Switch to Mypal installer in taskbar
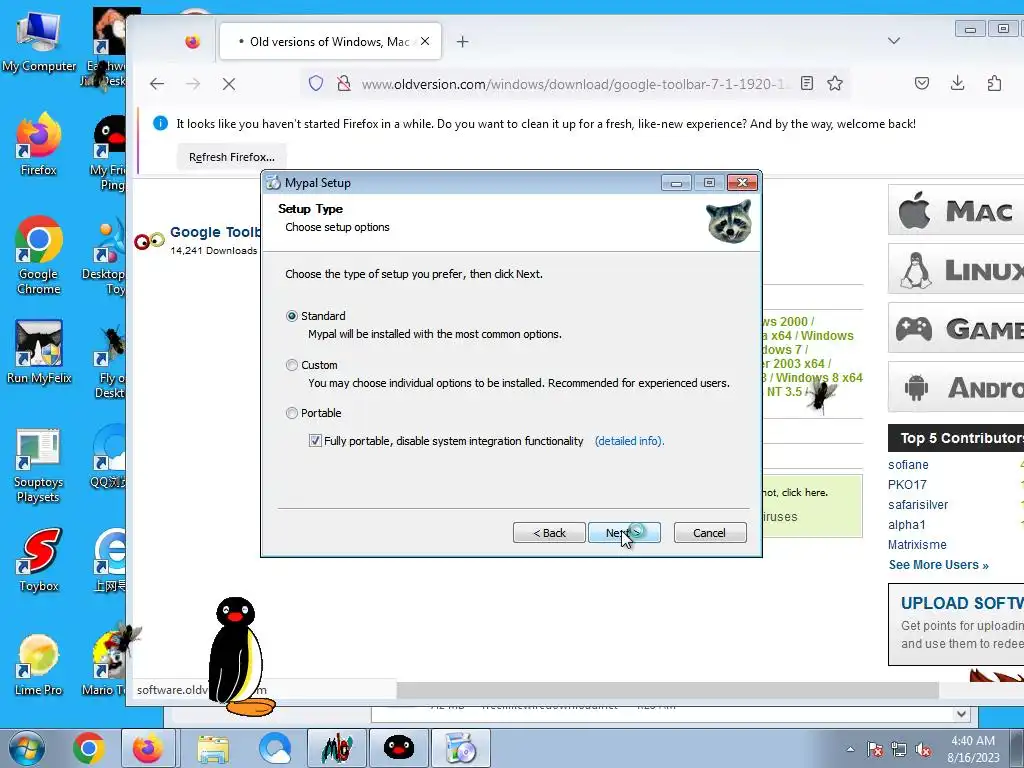The image size is (1024, 768). (461, 748)
